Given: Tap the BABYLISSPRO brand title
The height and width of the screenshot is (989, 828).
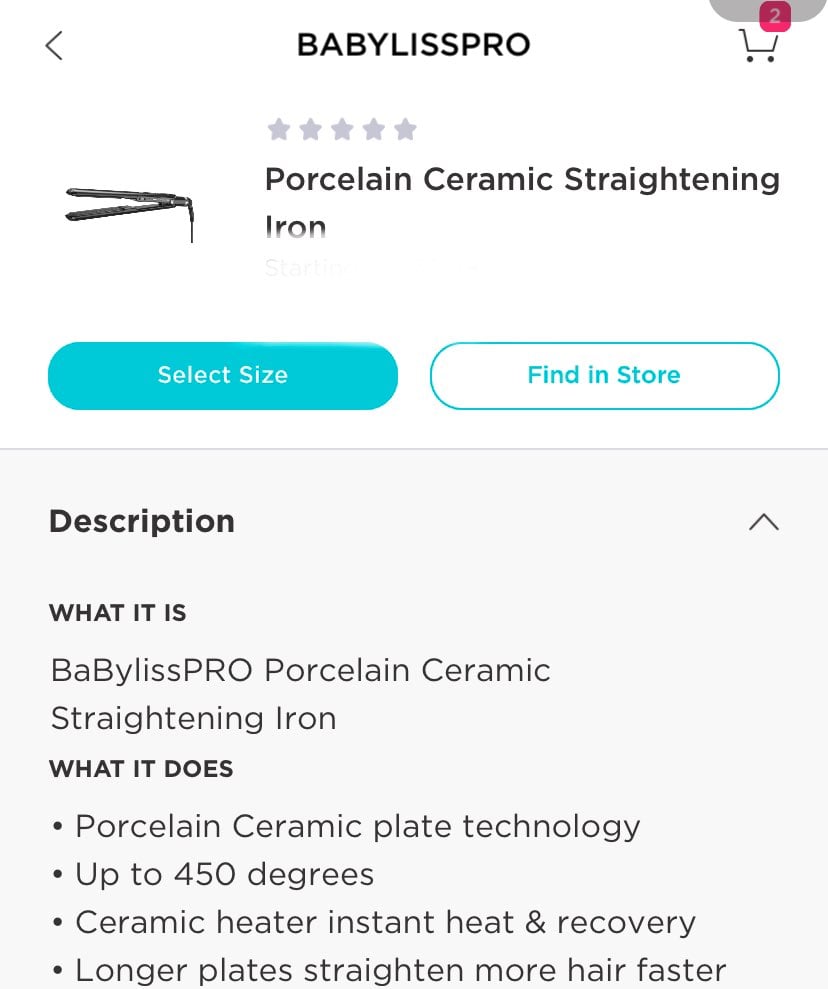Looking at the screenshot, I should tap(414, 45).
